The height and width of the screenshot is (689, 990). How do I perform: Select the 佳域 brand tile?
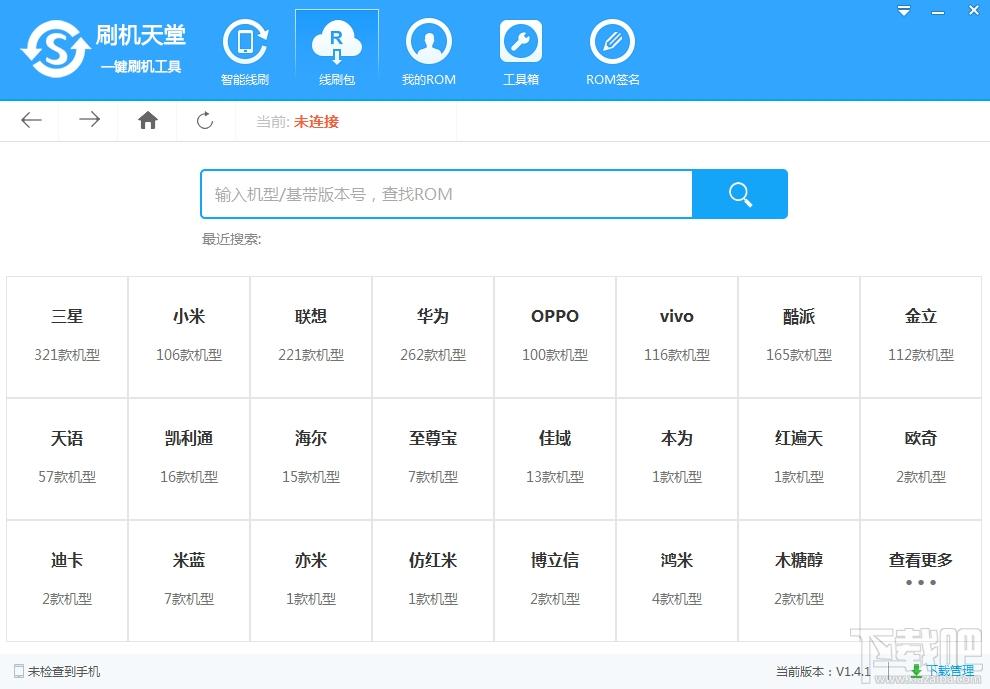(554, 458)
